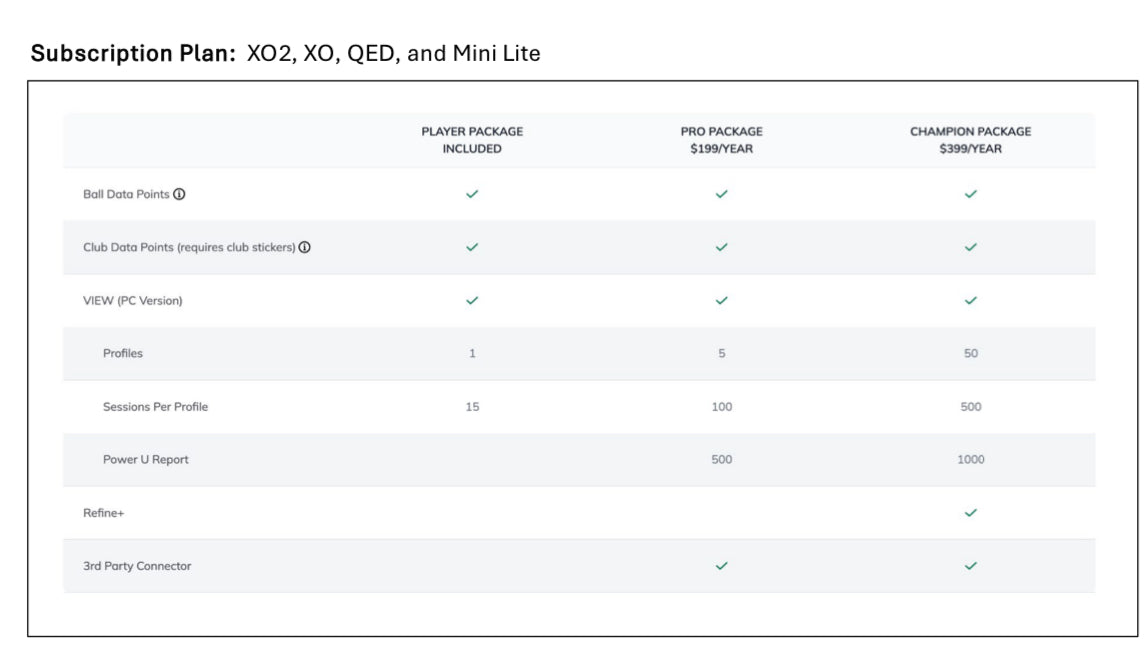Image resolution: width=1146 pixels, height=665 pixels.
Task: Click the 3rd Party Connector label
Action: (x=137, y=566)
